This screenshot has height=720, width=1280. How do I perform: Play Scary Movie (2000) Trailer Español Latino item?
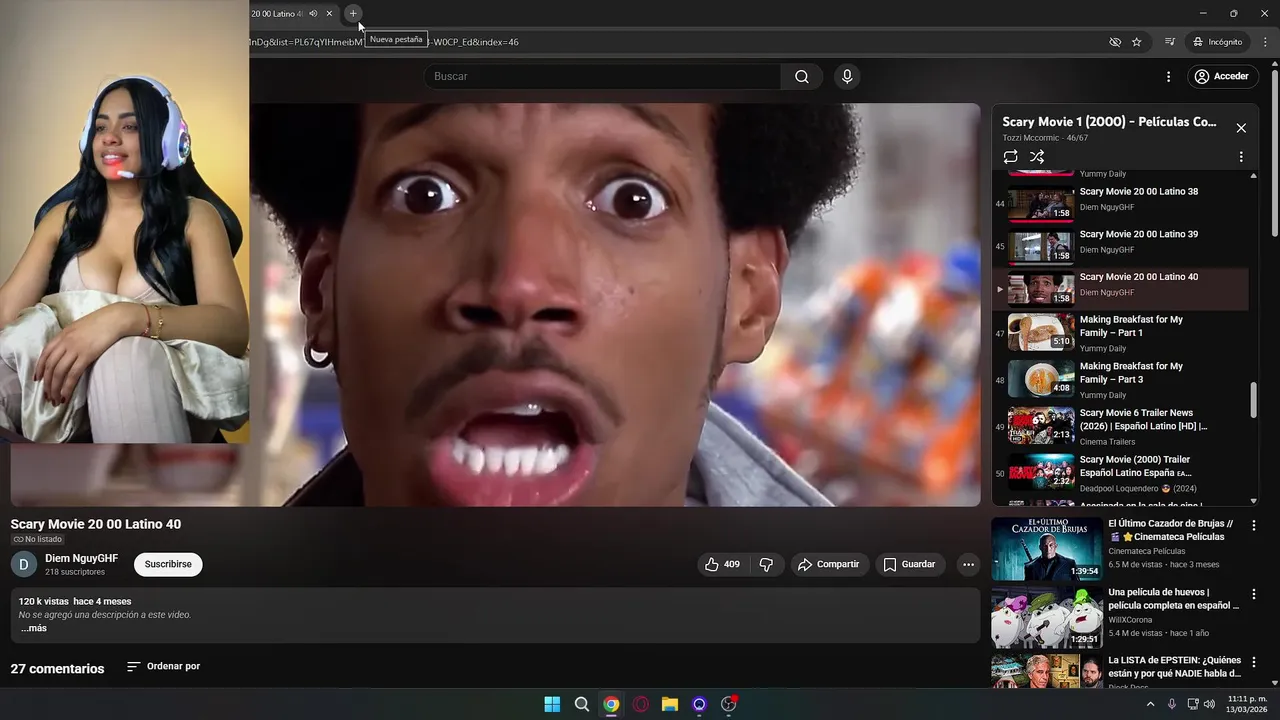(x=1121, y=473)
